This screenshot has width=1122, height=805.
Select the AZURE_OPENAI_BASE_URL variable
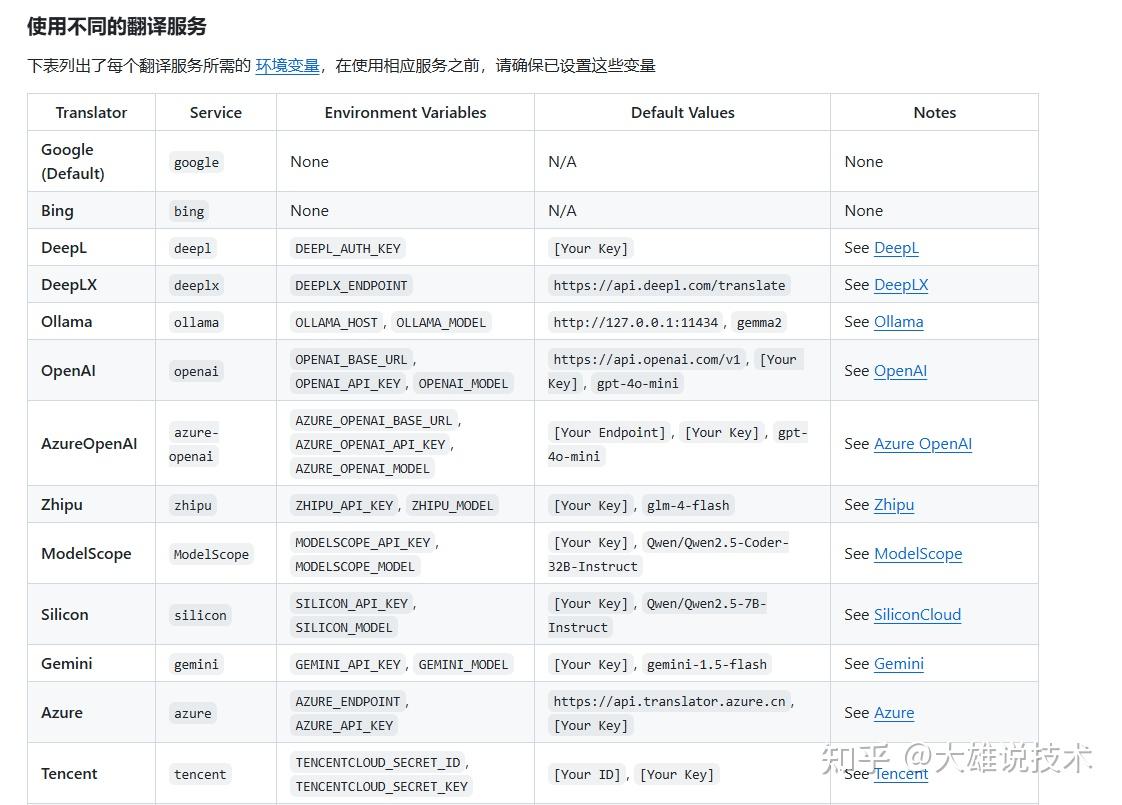pyautogui.click(x=374, y=421)
